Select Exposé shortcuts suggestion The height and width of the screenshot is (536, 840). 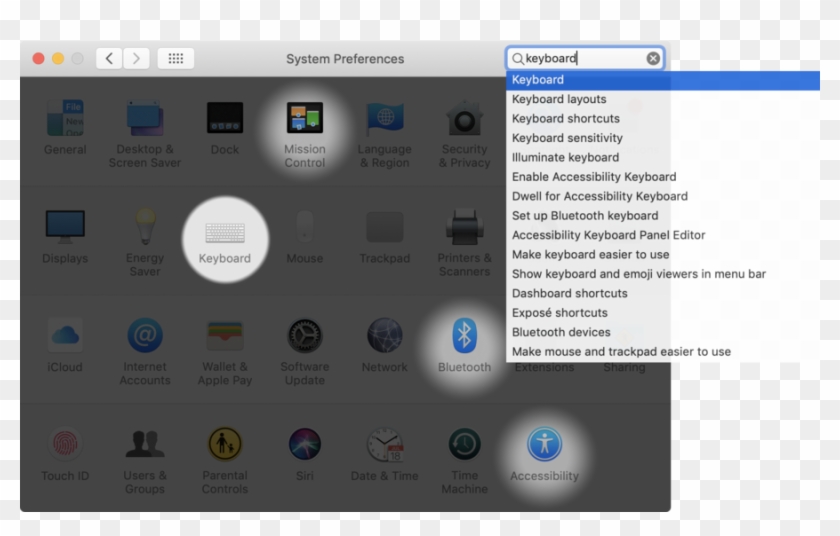point(663,313)
